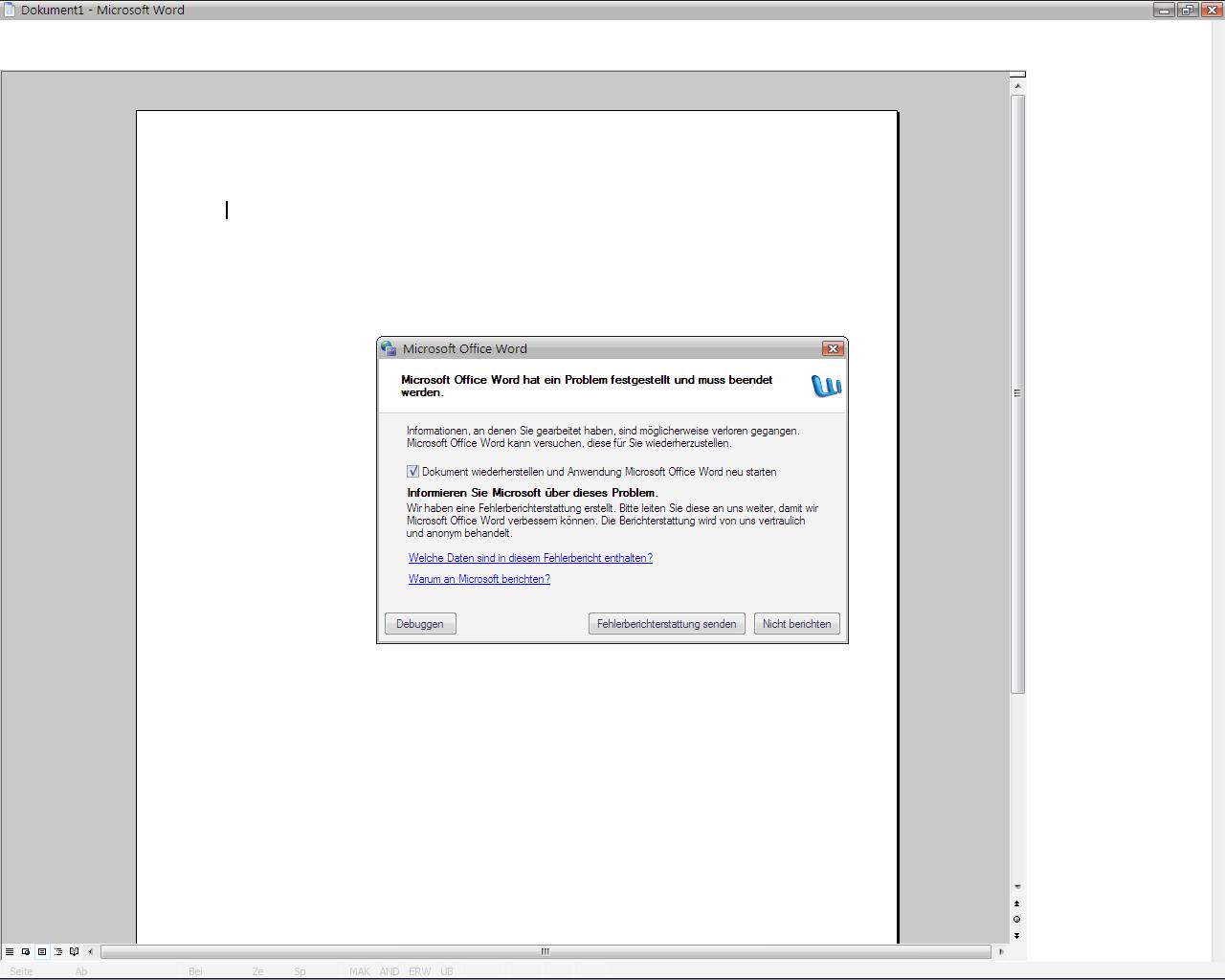Toggle ÄND track changes status indicator
This screenshot has height=980, width=1225.
click(x=390, y=971)
